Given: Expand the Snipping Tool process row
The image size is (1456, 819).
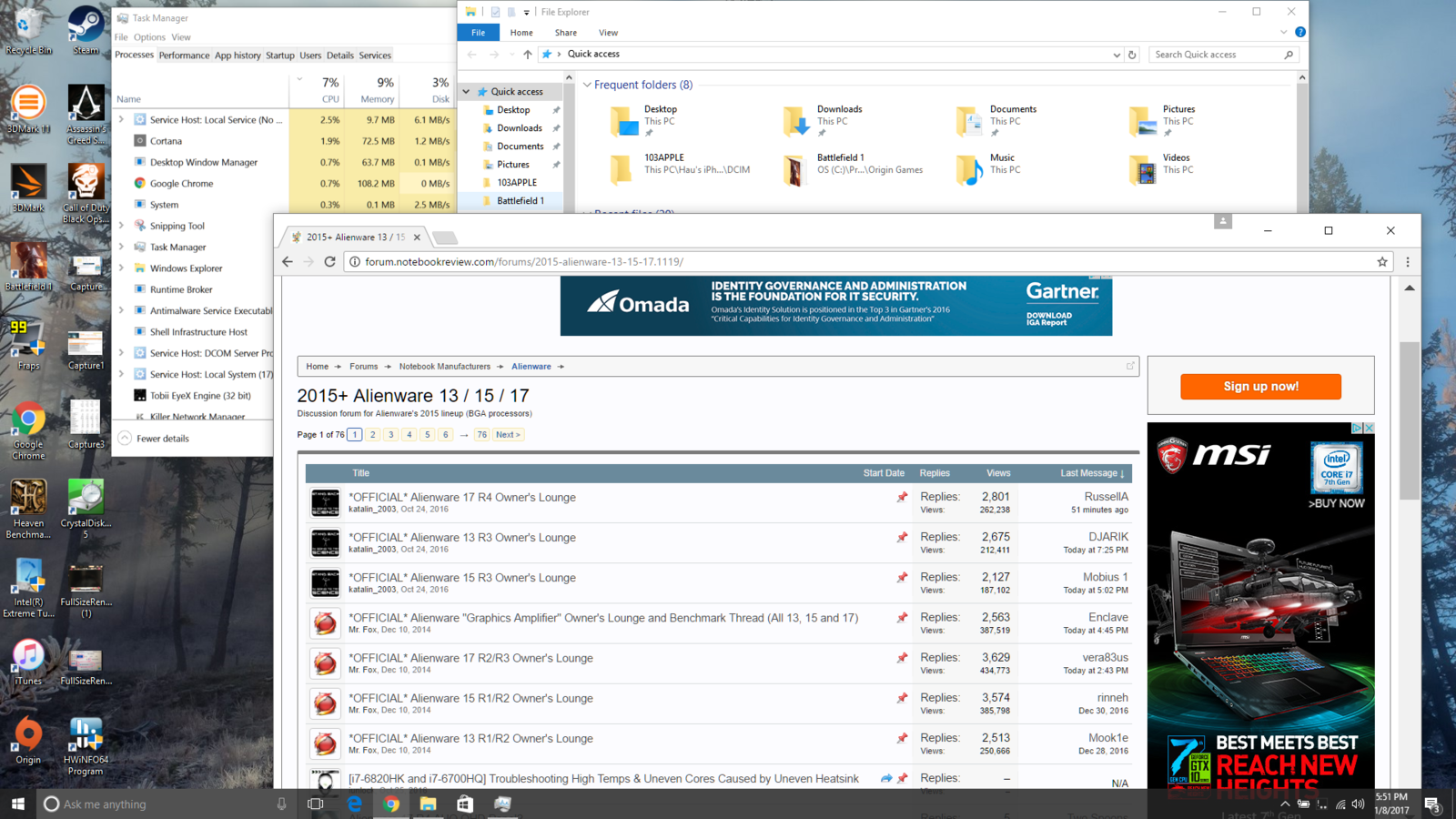Looking at the screenshot, I should tap(121, 225).
